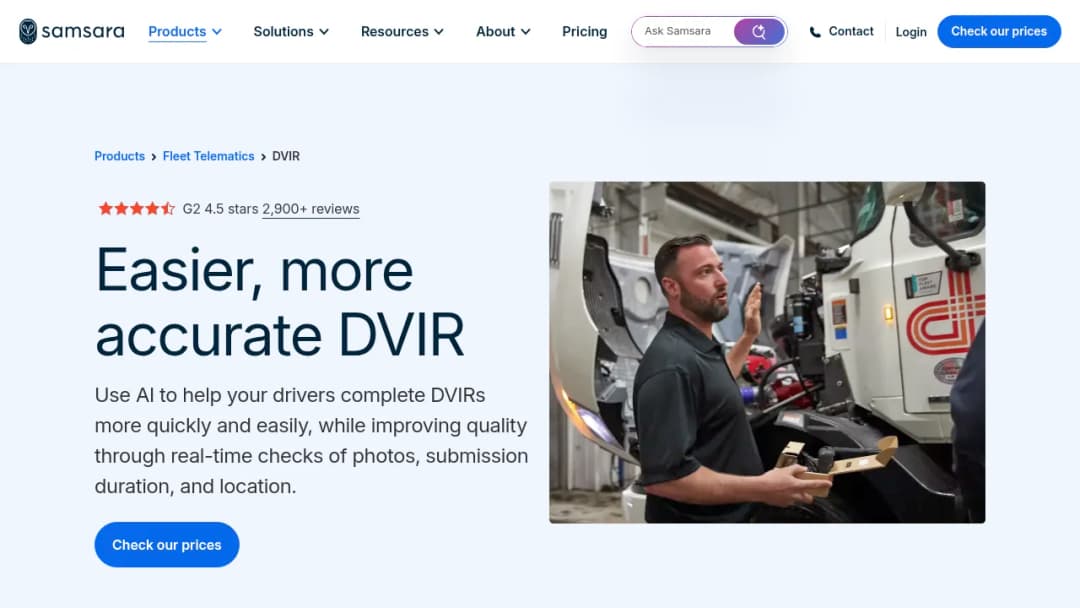Click the hero Check our prices button
The width and height of the screenshot is (1080, 608).
point(167,545)
